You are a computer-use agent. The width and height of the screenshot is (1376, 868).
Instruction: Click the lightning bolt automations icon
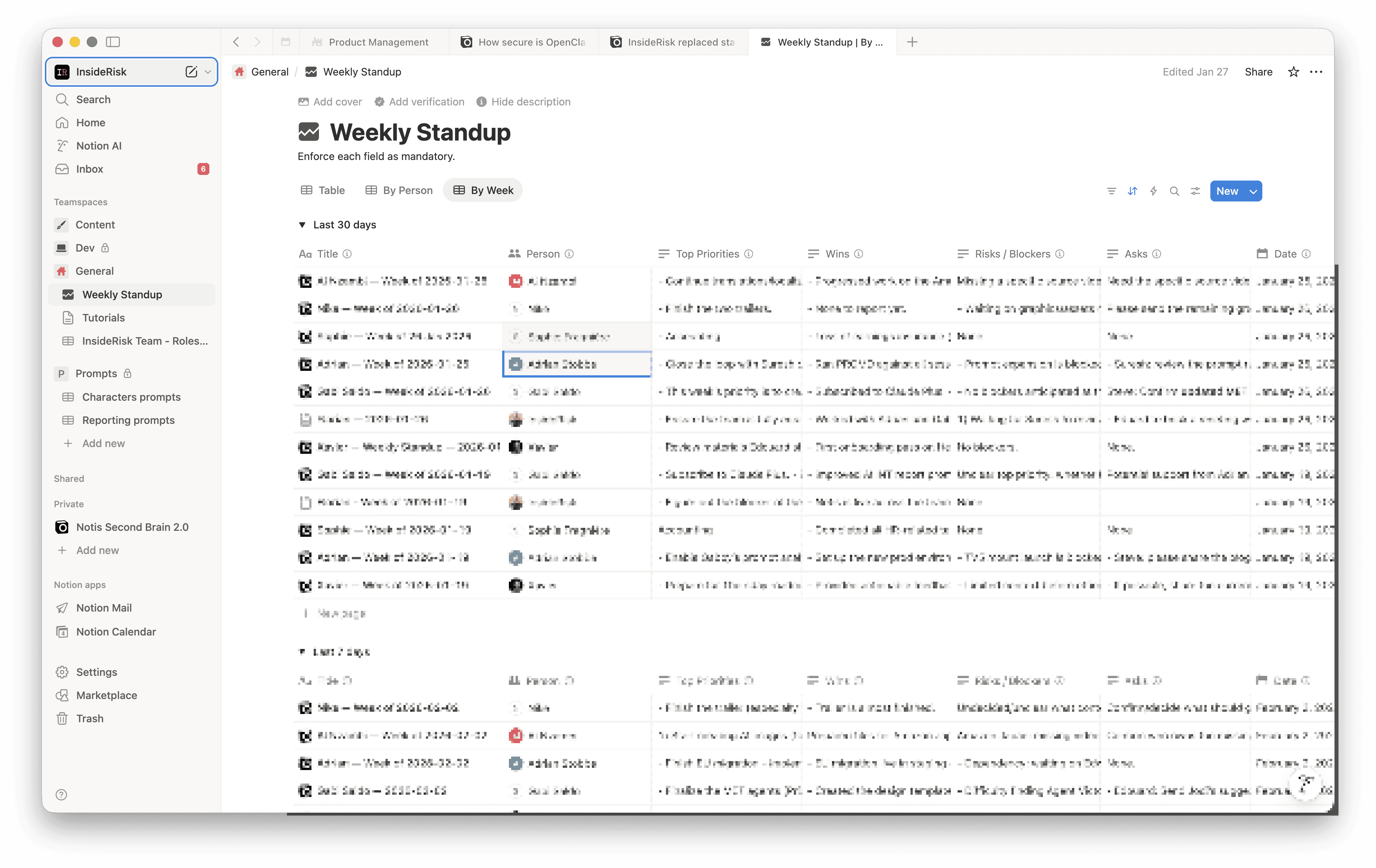click(1153, 191)
